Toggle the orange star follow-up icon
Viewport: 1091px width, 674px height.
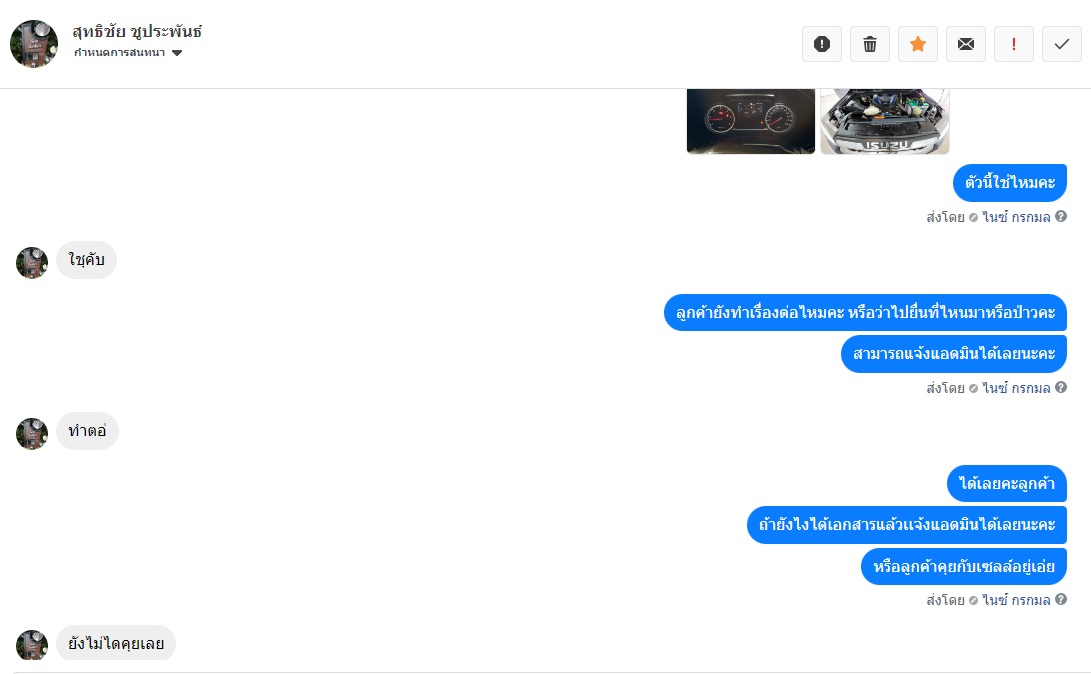(x=918, y=45)
